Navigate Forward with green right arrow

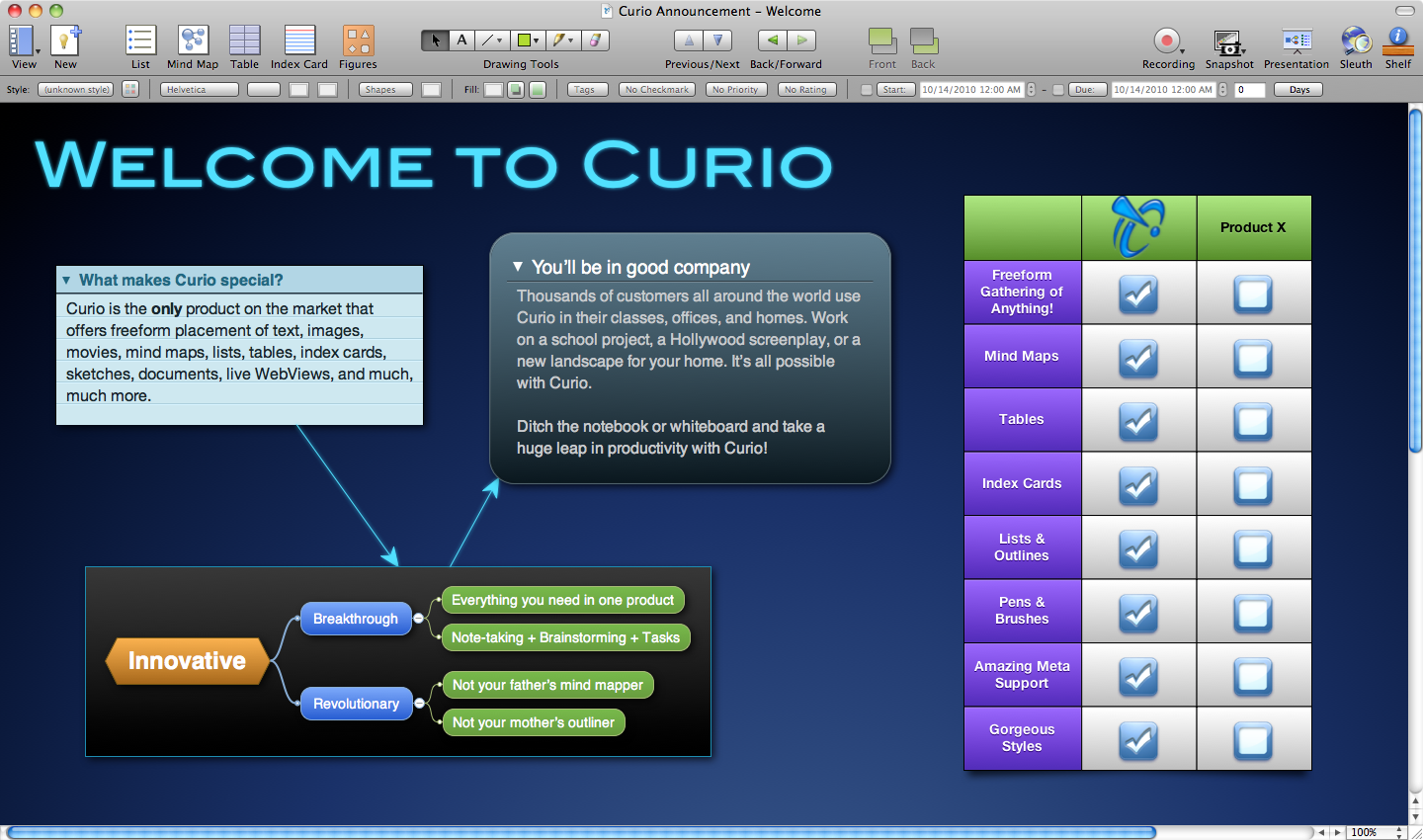(x=801, y=41)
